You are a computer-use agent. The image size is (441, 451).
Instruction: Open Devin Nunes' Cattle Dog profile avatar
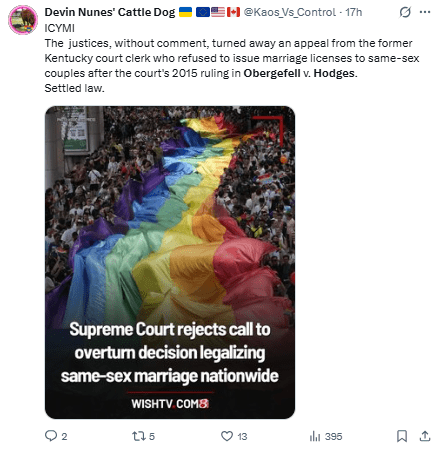23,20
